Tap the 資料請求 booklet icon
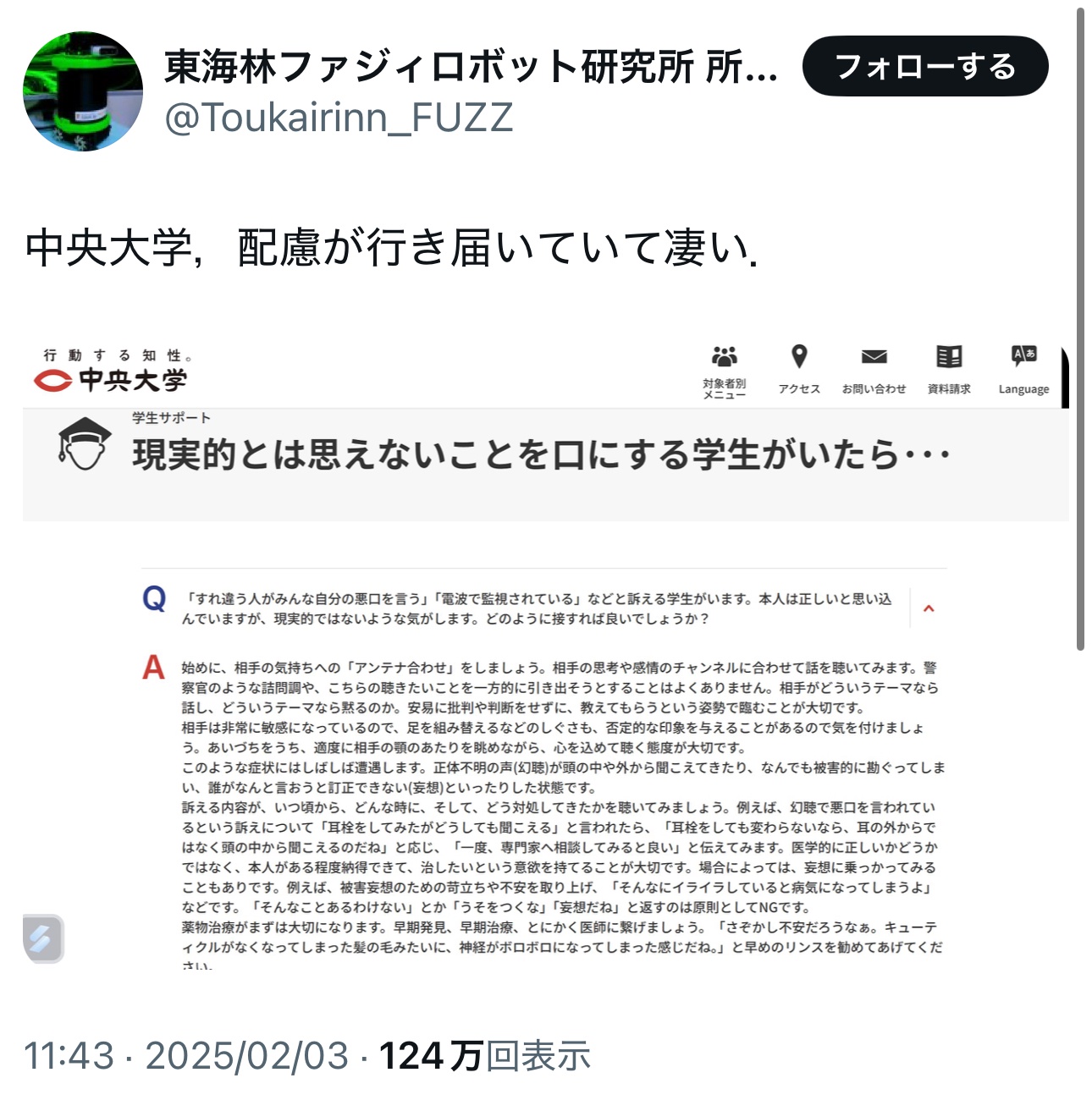Image resolution: width=1092 pixels, height=1100 pixels. [x=949, y=356]
